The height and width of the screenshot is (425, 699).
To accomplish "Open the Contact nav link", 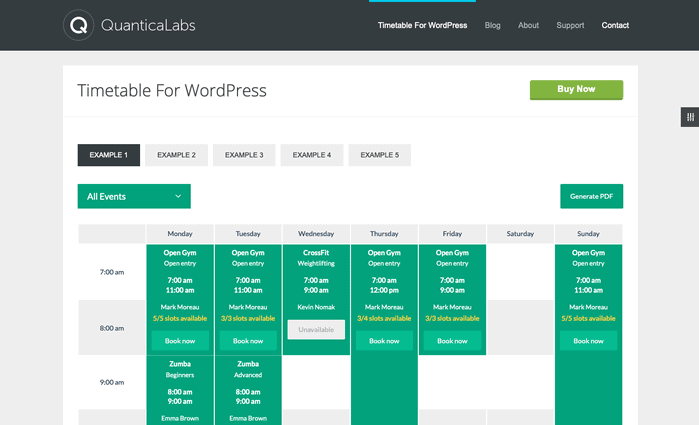I will click(x=615, y=25).
